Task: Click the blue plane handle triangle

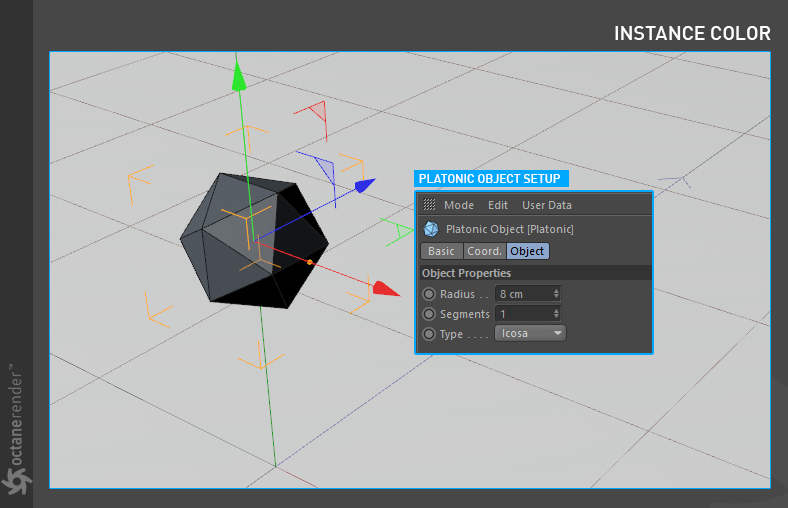Action: 325,169
